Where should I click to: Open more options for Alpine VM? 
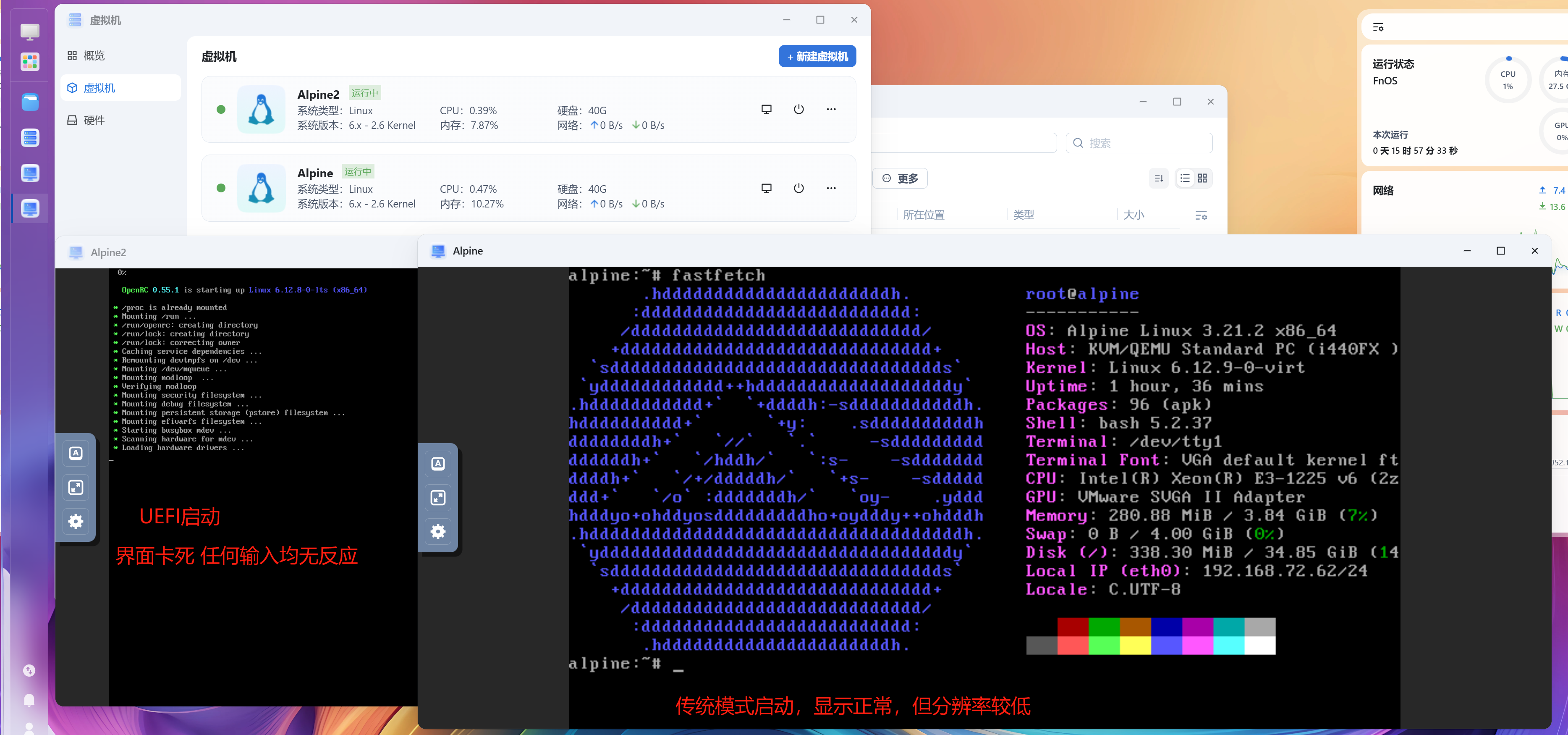(x=831, y=188)
